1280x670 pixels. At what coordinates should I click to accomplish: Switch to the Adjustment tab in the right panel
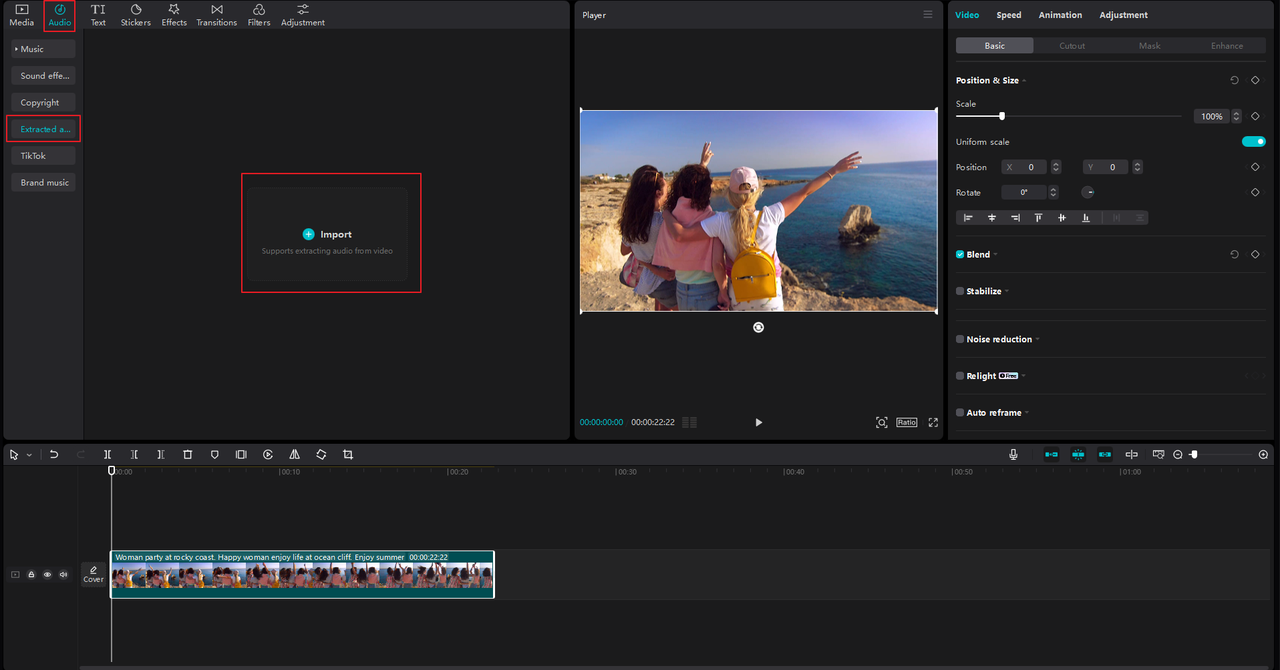(1123, 15)
